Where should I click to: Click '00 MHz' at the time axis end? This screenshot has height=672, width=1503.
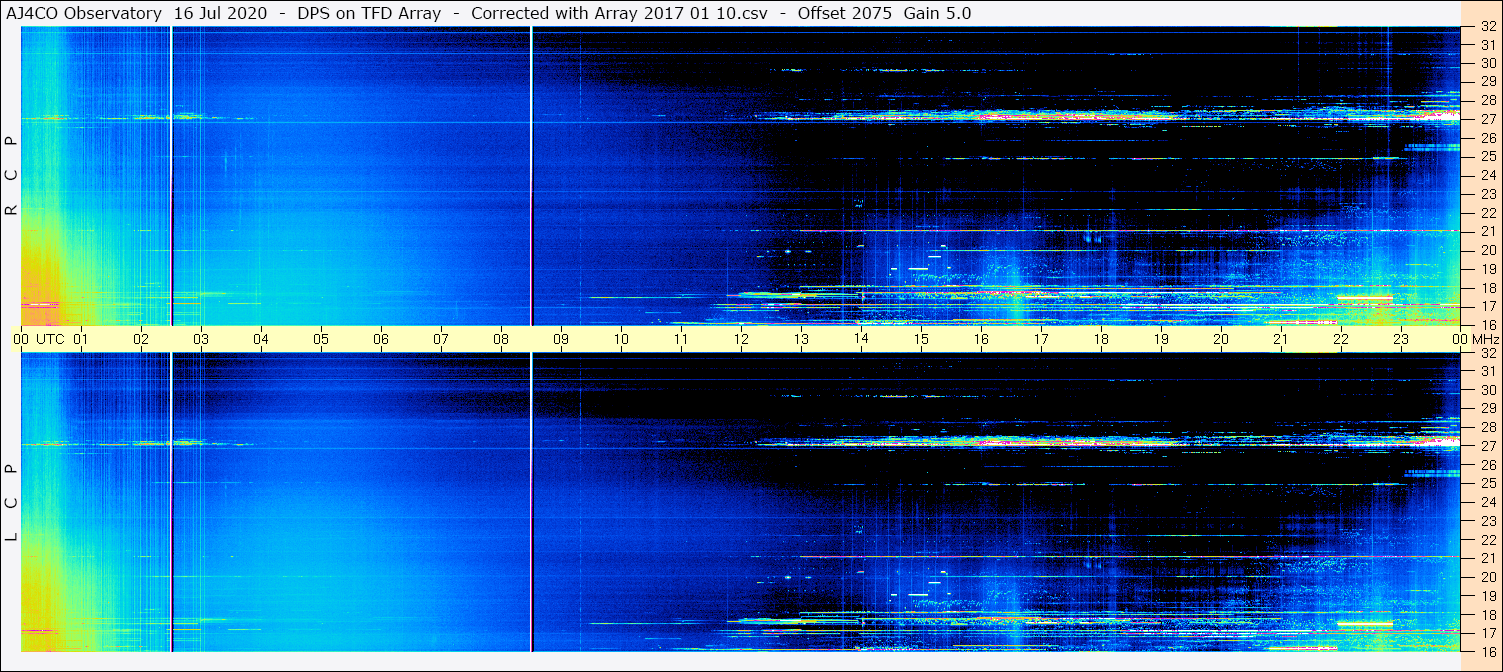click(x=1476, y=339)
